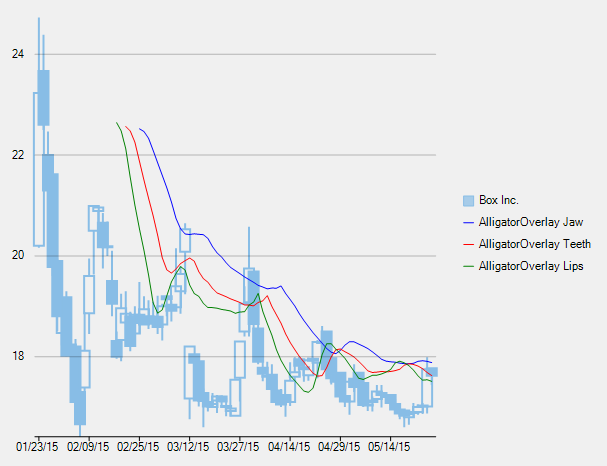607x466 pixels.
Task: Click the 03/12/15 date axis label
Action: coord(187,445)
